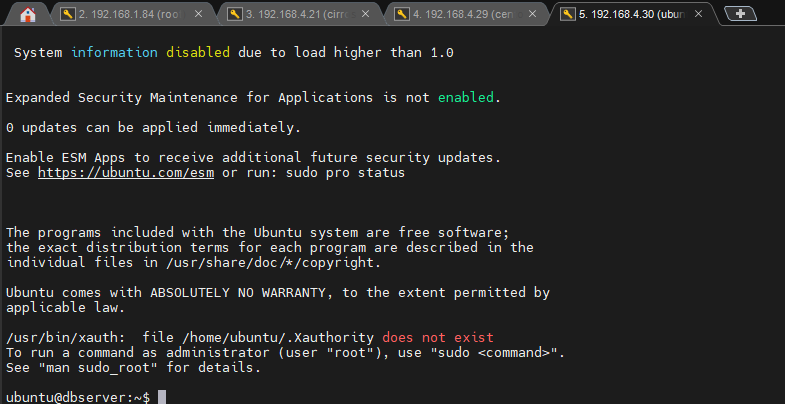Switch to tab 2. 192.168.1.84 (root)
This screenshot has height=404, width=785.
coord(133,15)
